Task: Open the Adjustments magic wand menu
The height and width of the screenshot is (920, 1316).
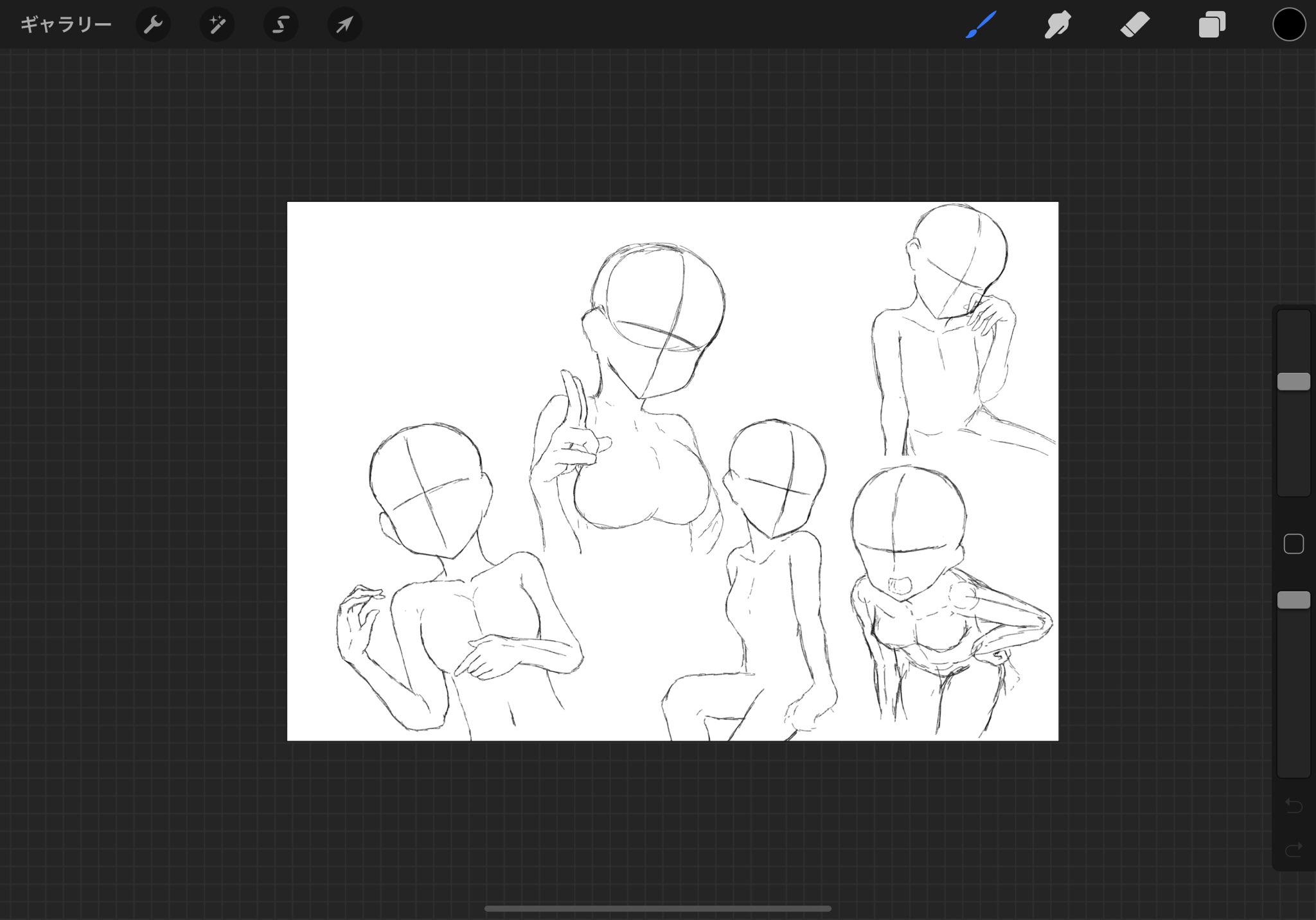Action: coord(217,25)
